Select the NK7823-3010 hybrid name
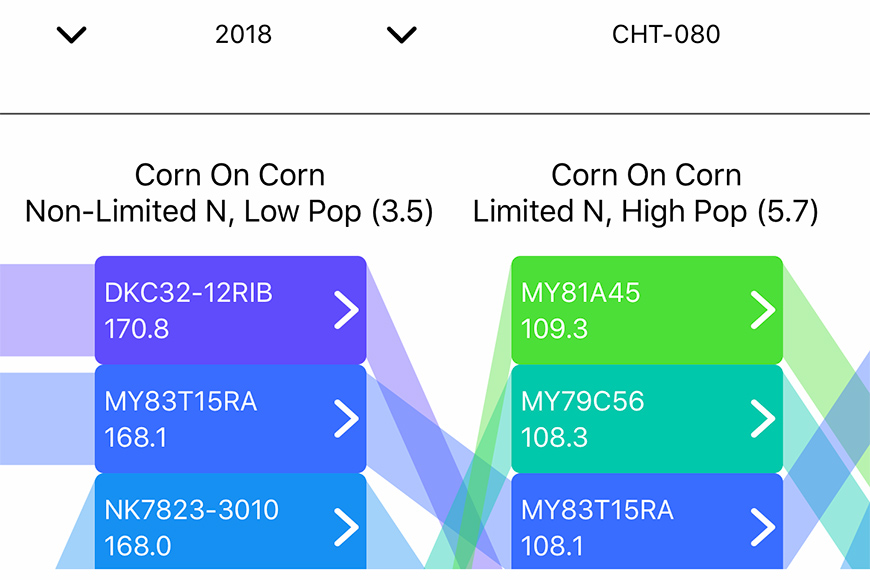The width and height of the screenshot is (870, 580). [x=190, y=510]
